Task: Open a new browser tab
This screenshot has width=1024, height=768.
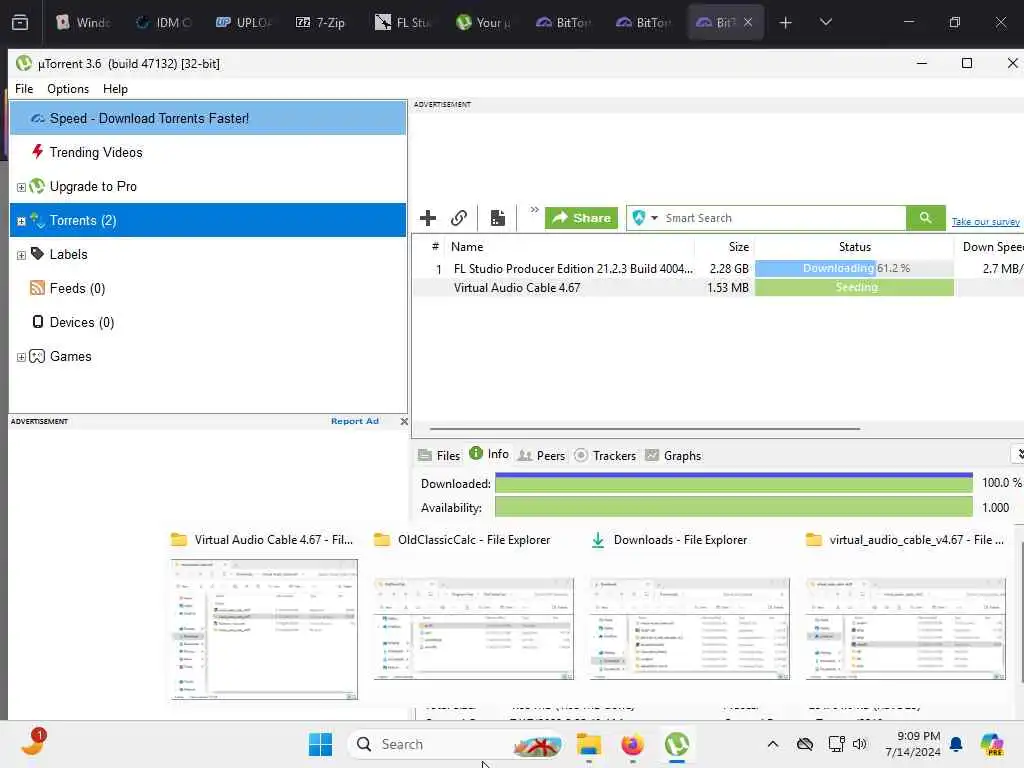Action: 786,23
